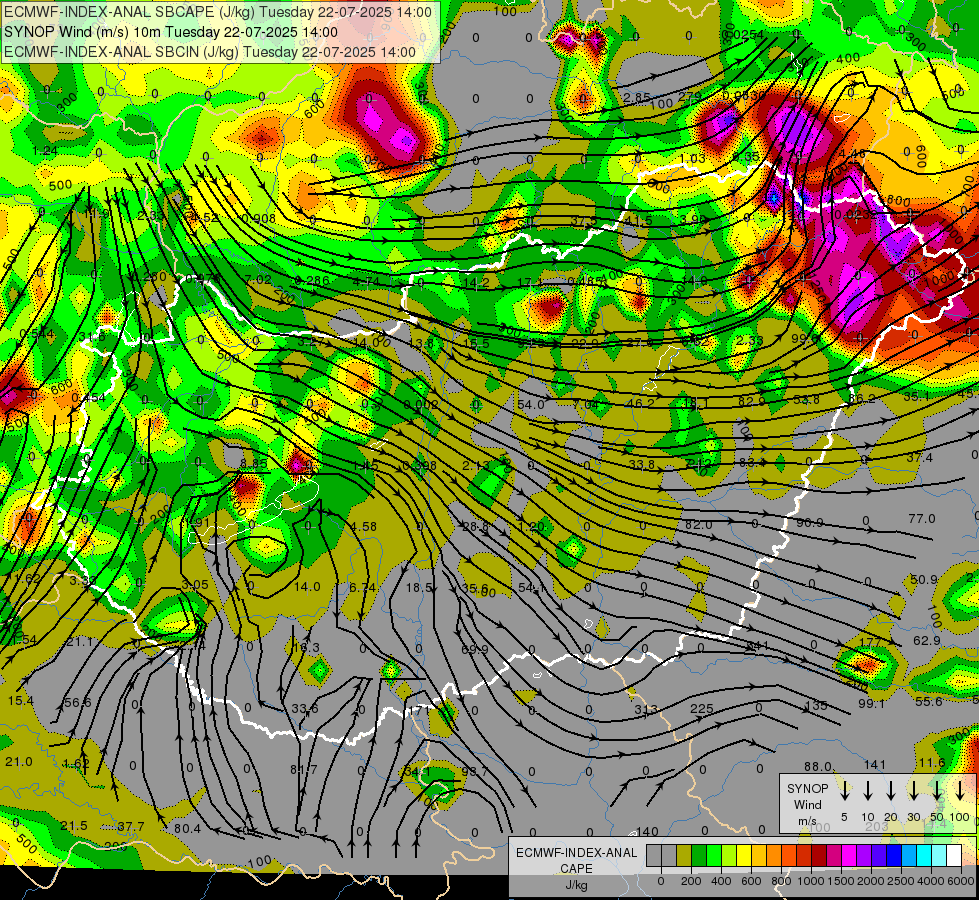This screenshot has width=979, height=900.
Task: Click the map value 56.6
Action: pyautogui.click(x=77, y=703)
